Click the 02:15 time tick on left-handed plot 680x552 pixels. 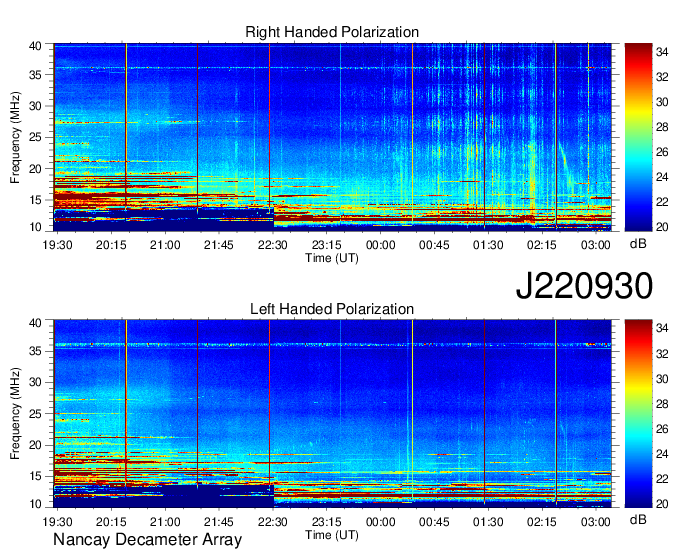coord(542,522)
